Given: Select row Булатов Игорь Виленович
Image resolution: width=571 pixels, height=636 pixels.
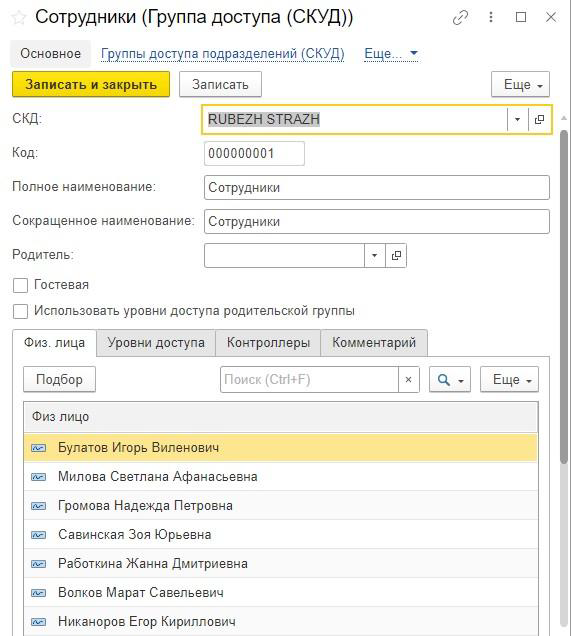Looking at the screenshot, I should click(x=281, y=448).
